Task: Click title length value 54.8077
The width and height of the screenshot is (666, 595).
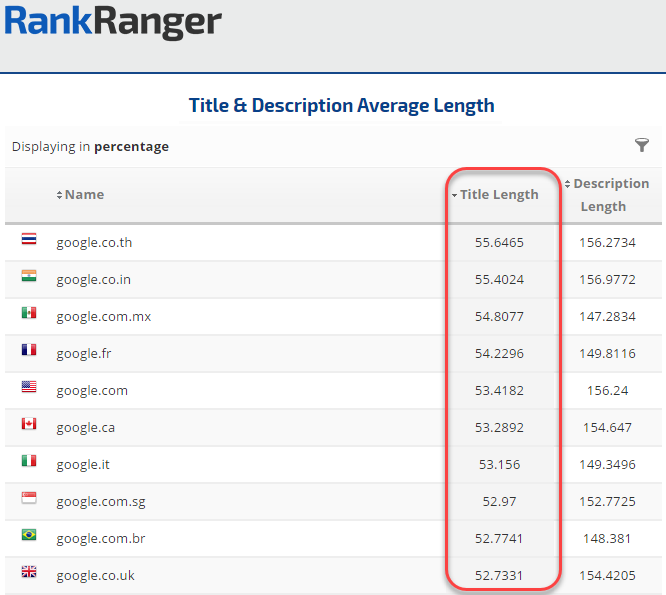Action: pyautogui.click(x=500, y=316)
